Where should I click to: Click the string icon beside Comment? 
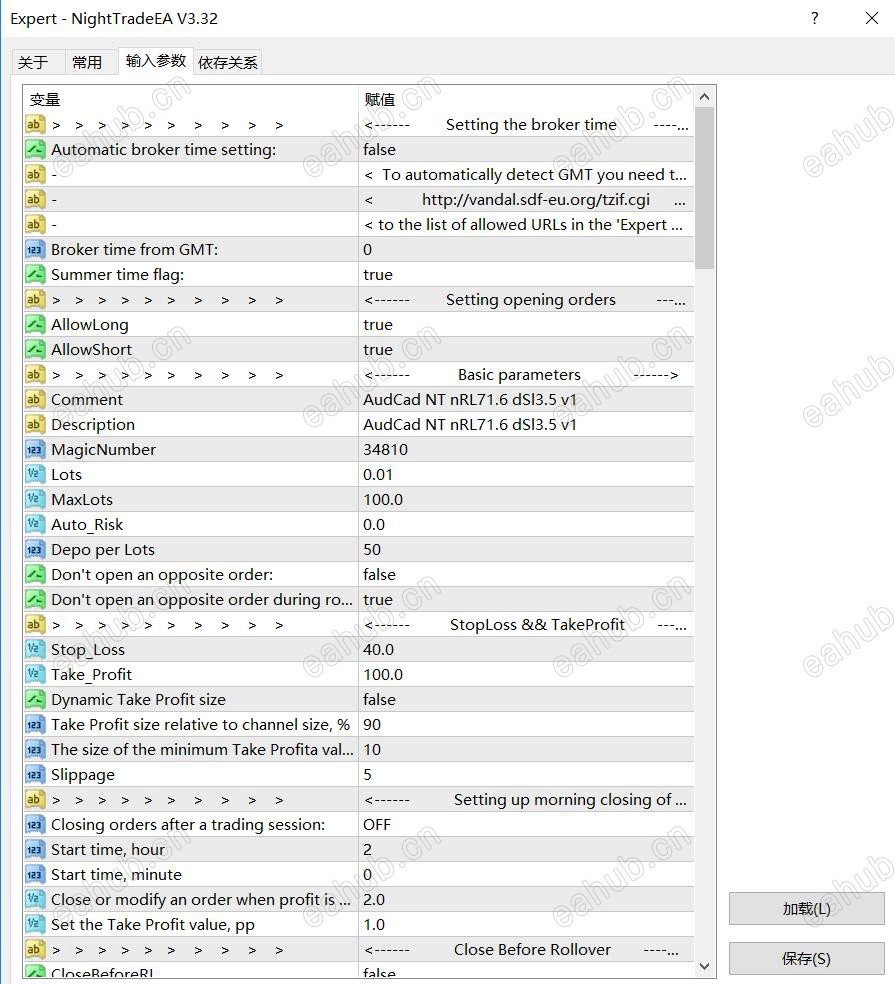coord(35,400)
